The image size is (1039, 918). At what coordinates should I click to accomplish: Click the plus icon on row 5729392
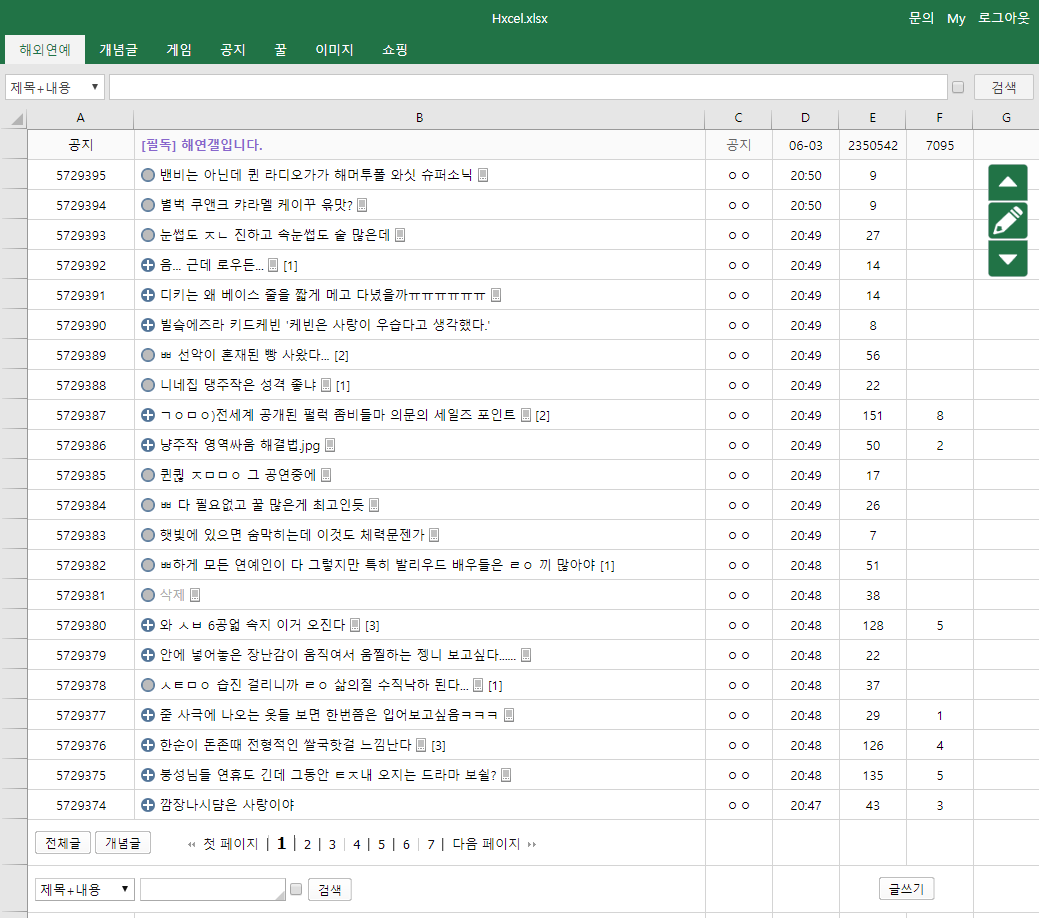(x=148, y=265)
